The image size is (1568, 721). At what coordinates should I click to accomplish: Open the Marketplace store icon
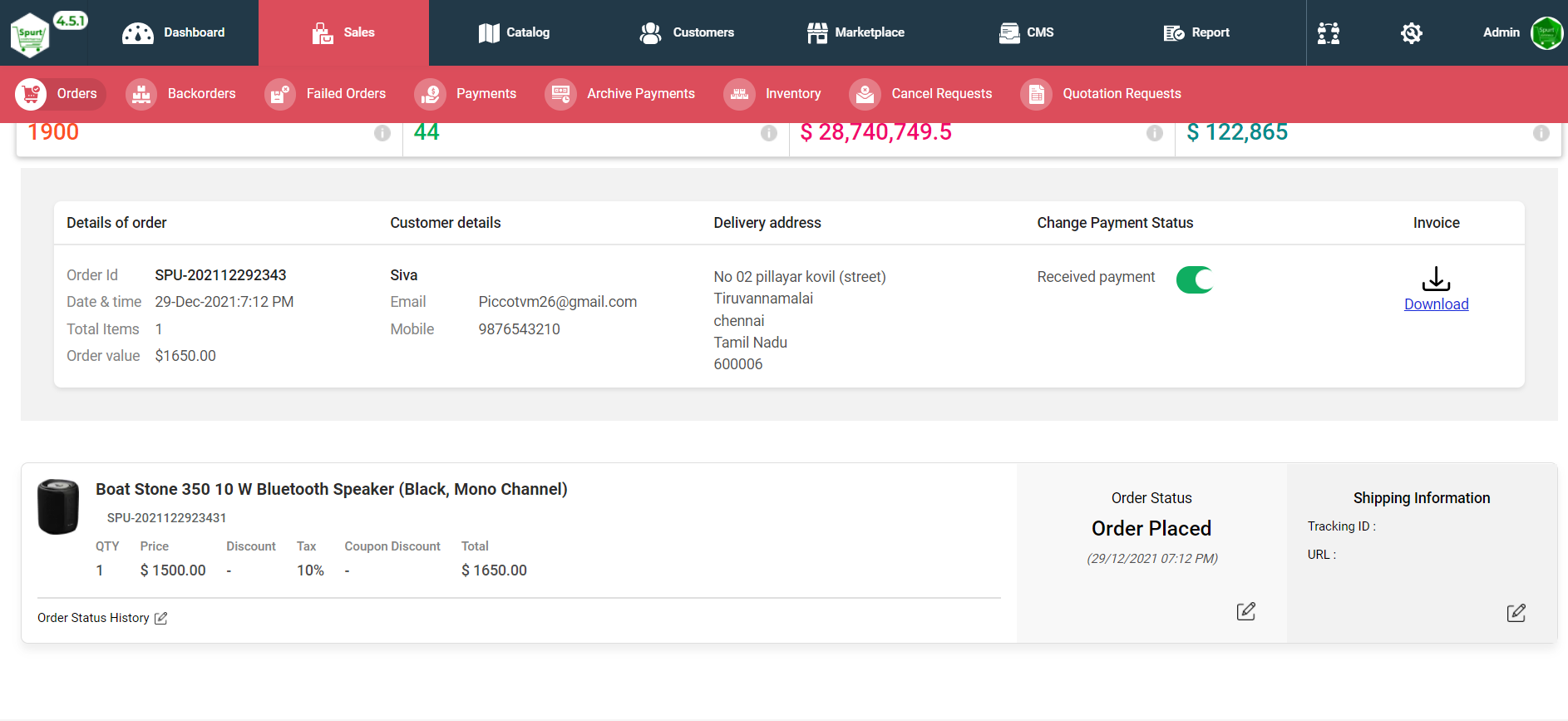[x=817, y=33]
